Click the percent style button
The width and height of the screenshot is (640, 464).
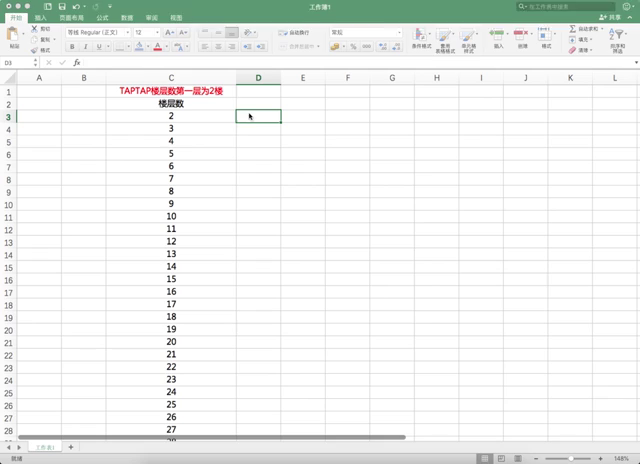[353, 46]
